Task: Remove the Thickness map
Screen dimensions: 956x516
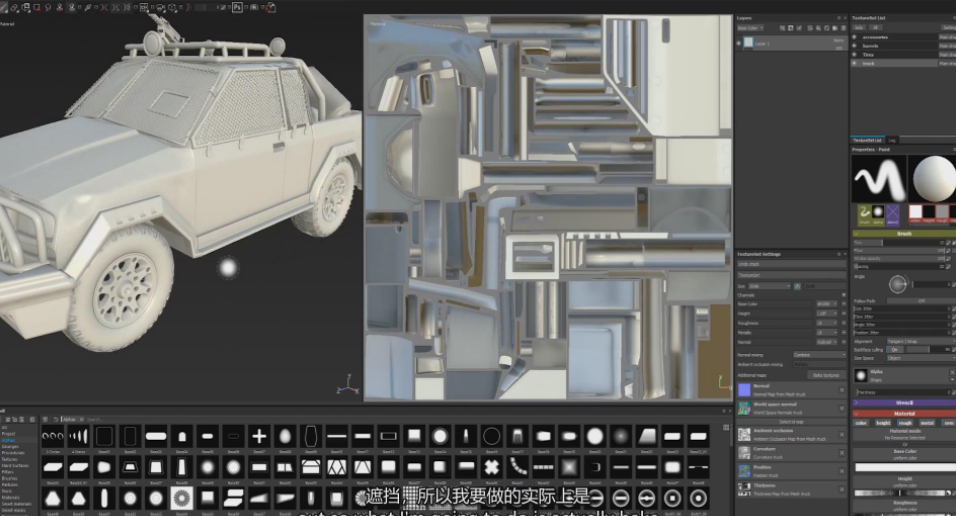Action: 842,489
